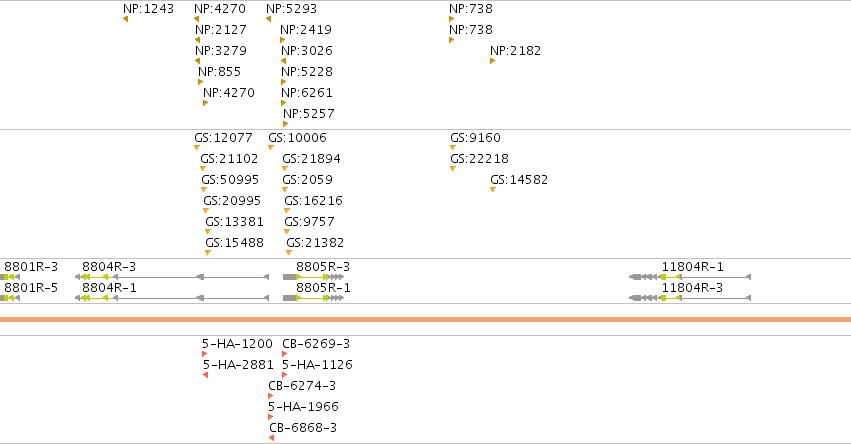Click the arrow marker under NP:2182

(x=492, y=61)
